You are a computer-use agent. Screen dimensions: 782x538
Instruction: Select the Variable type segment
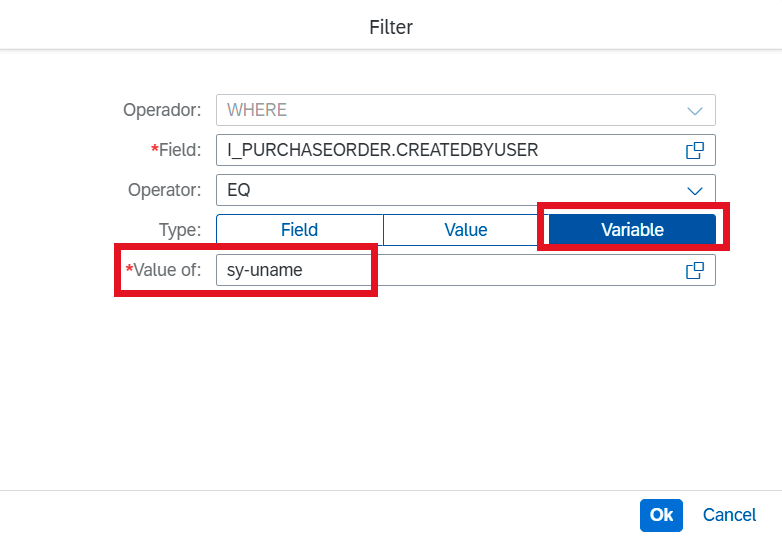pyautogui.click(x=632, y=230)
